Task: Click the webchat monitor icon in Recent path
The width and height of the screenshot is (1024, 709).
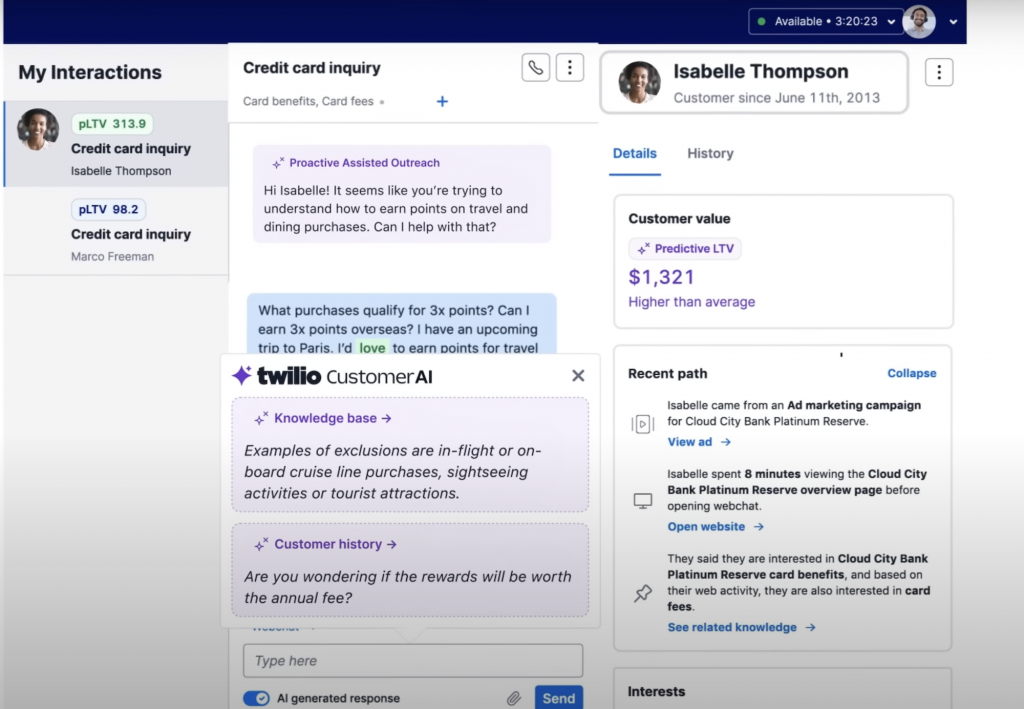Action: pyautogui.click(x=644, y=500)
